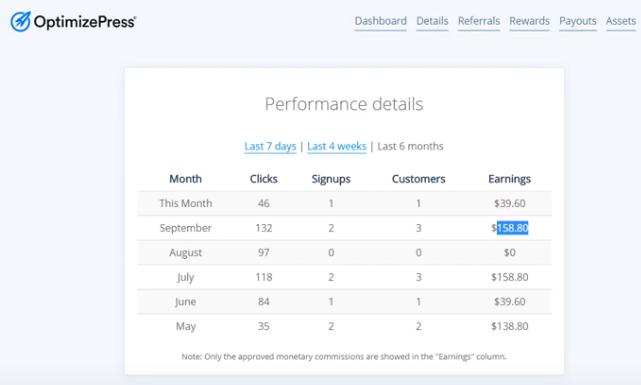Click August's signups count 0
Screen dimensions: 641x385
coord(331,252)
